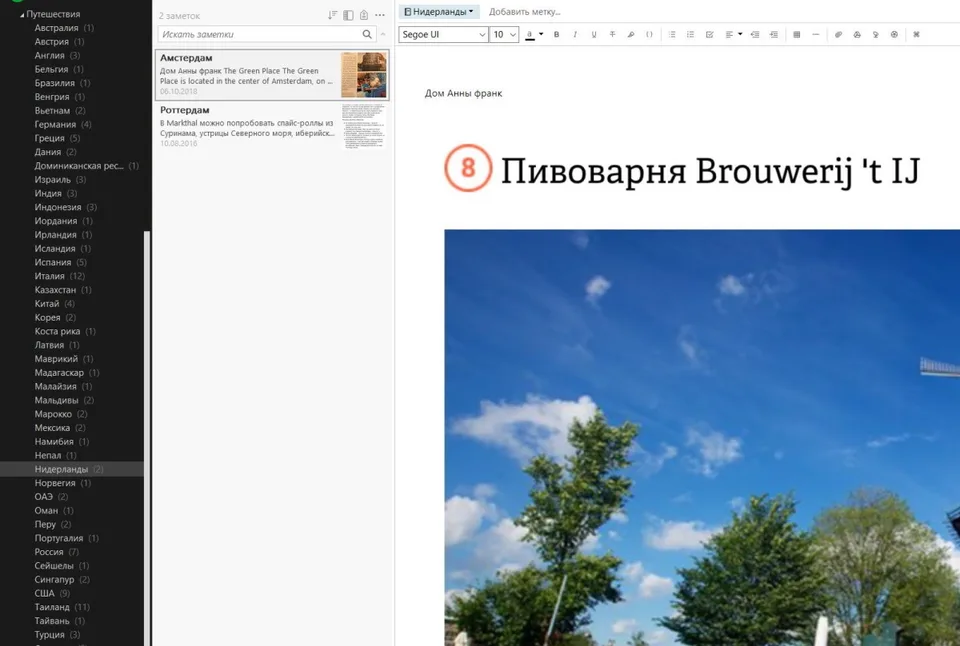Select the Англия notebook
This screenshot has height=646, width=960.
tap(57, 55)
